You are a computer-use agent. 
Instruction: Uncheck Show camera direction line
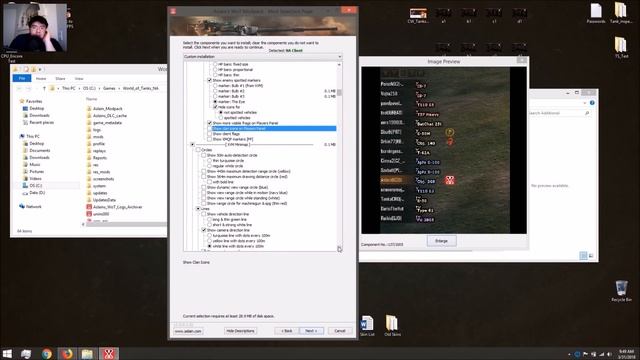coord(204,230)
